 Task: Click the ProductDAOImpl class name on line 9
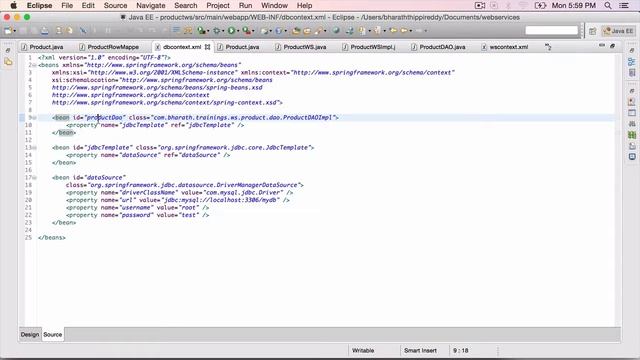(309, 118)
